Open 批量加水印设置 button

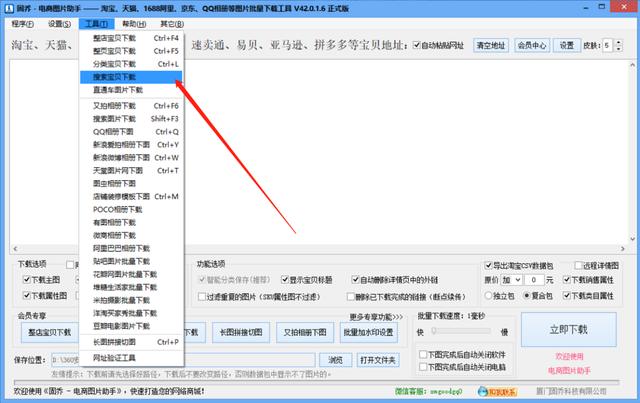pyautogui.click(x=368, y=332)
